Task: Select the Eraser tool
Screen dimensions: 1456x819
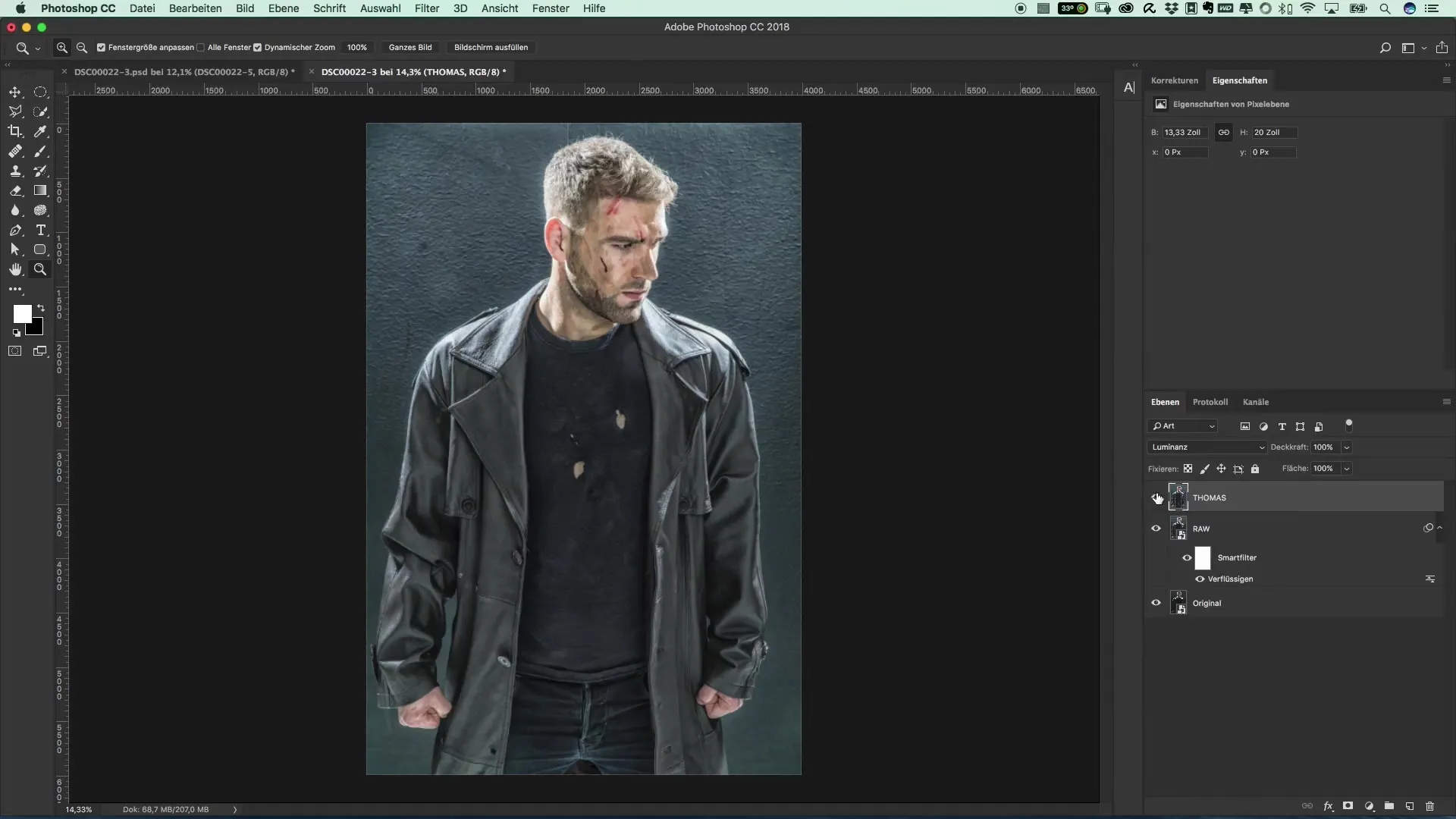Action: point(15,190)
